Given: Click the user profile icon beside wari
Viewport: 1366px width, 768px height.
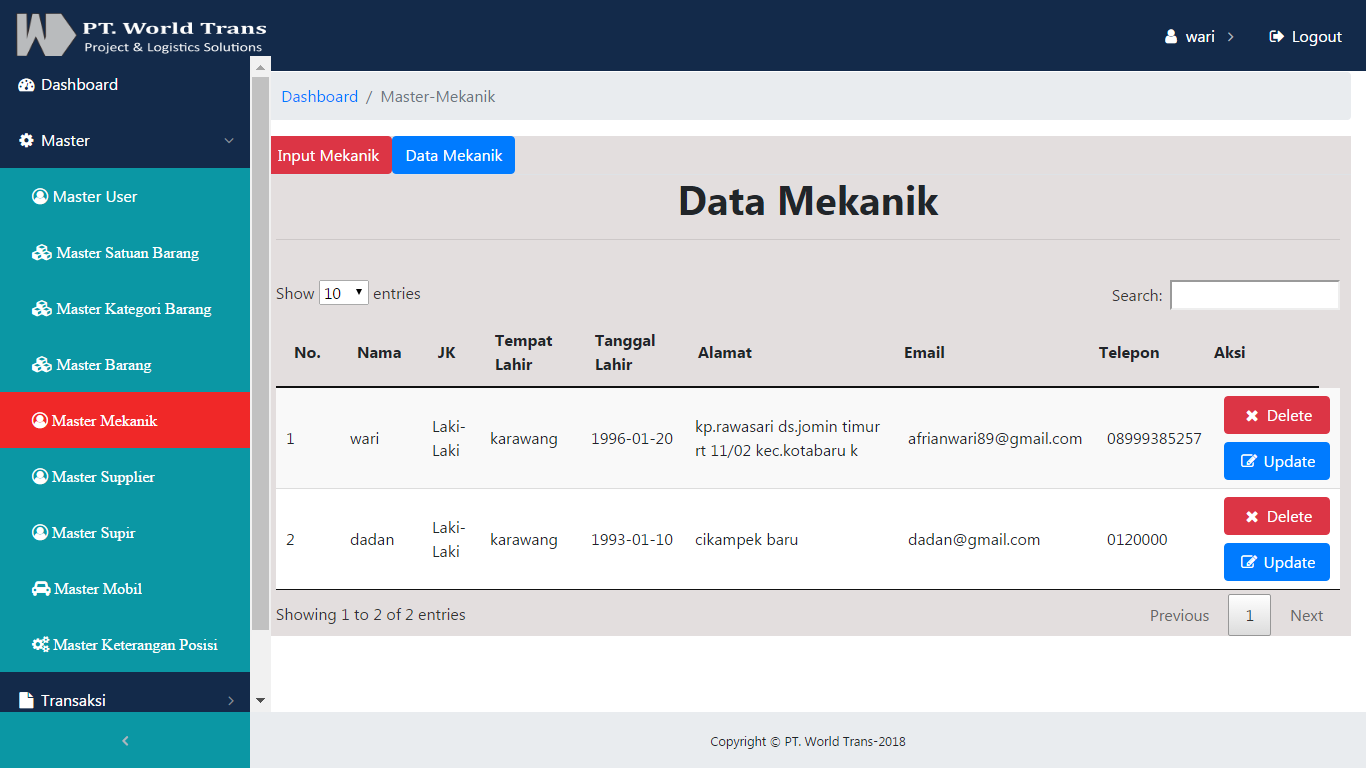Looking at the screenshot, I should (1171, 37).
